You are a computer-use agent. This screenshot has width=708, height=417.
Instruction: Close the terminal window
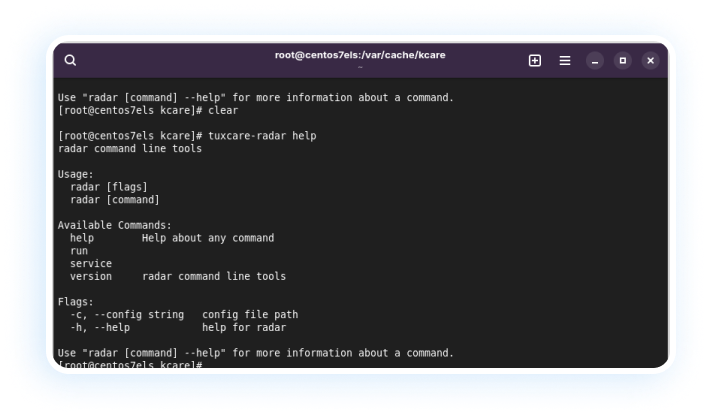(x=650, y=60)
